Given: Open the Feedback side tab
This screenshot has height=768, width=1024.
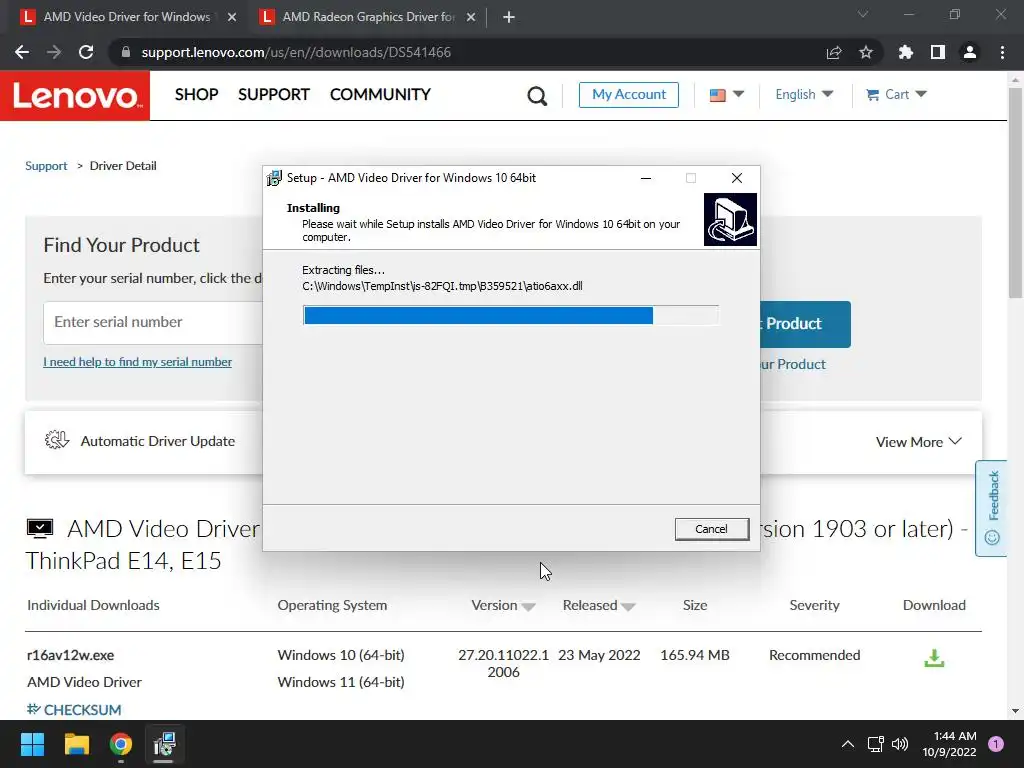Looking at the screenshot, I should (x=991, y=508).
